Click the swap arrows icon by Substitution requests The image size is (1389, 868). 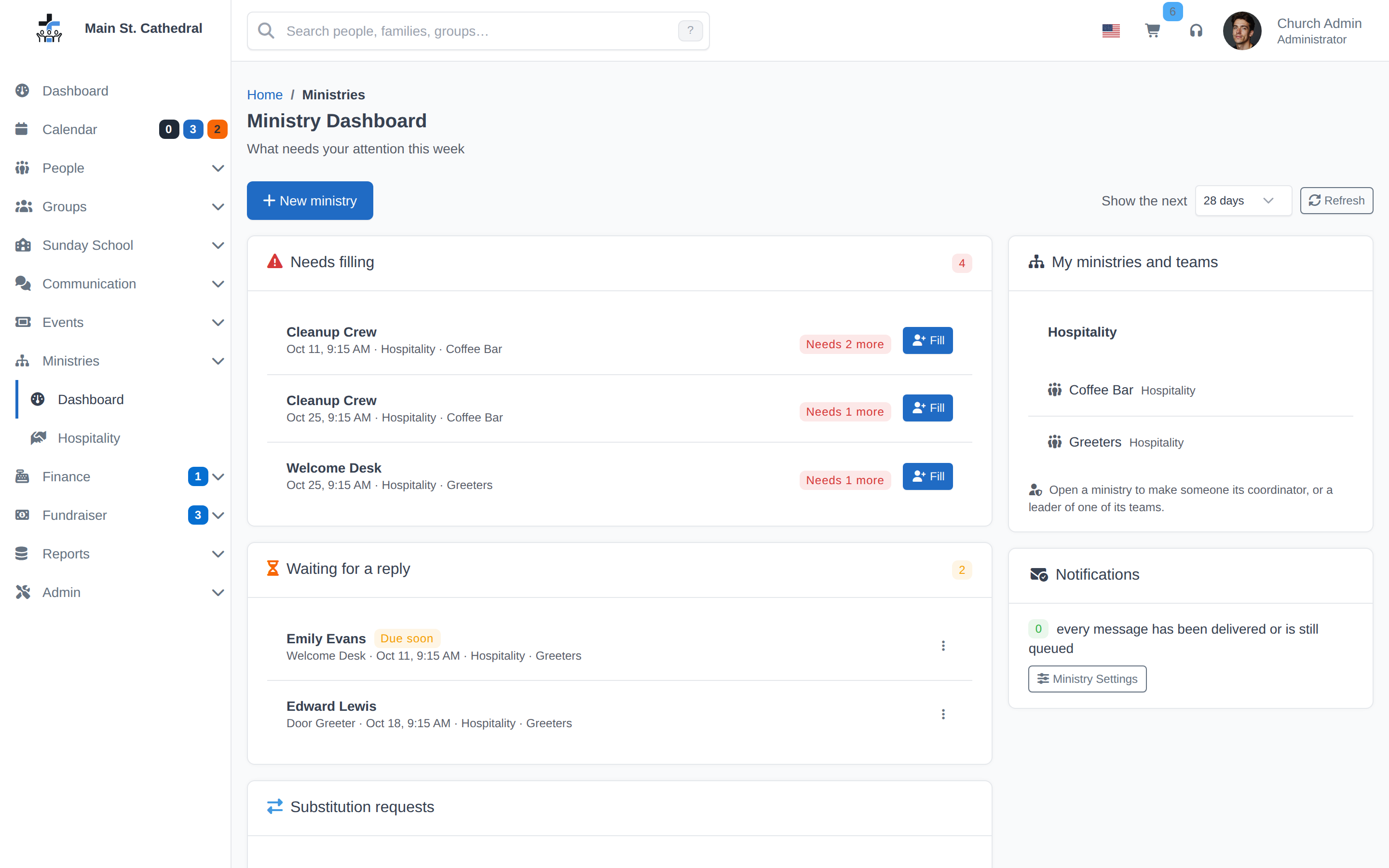(x=275, y=806)
